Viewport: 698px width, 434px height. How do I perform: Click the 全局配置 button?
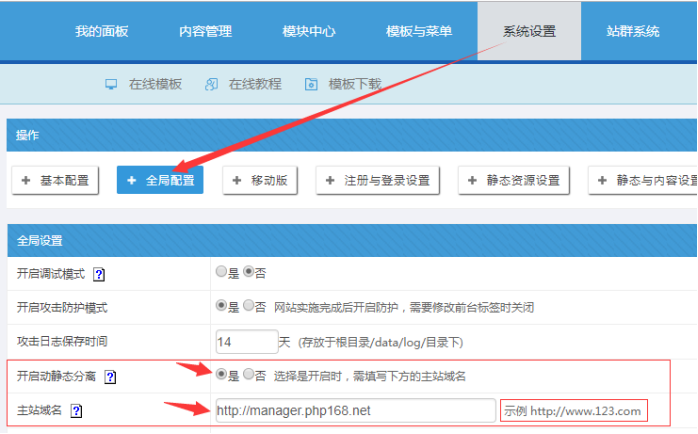tap(160, 180)
